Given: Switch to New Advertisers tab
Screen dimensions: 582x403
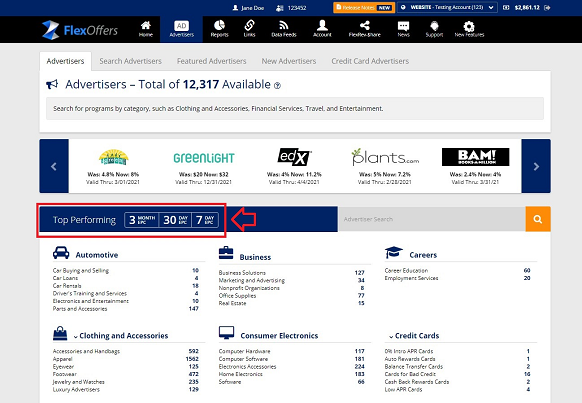Looking at the screenshot, I should (x=289, y=61).
